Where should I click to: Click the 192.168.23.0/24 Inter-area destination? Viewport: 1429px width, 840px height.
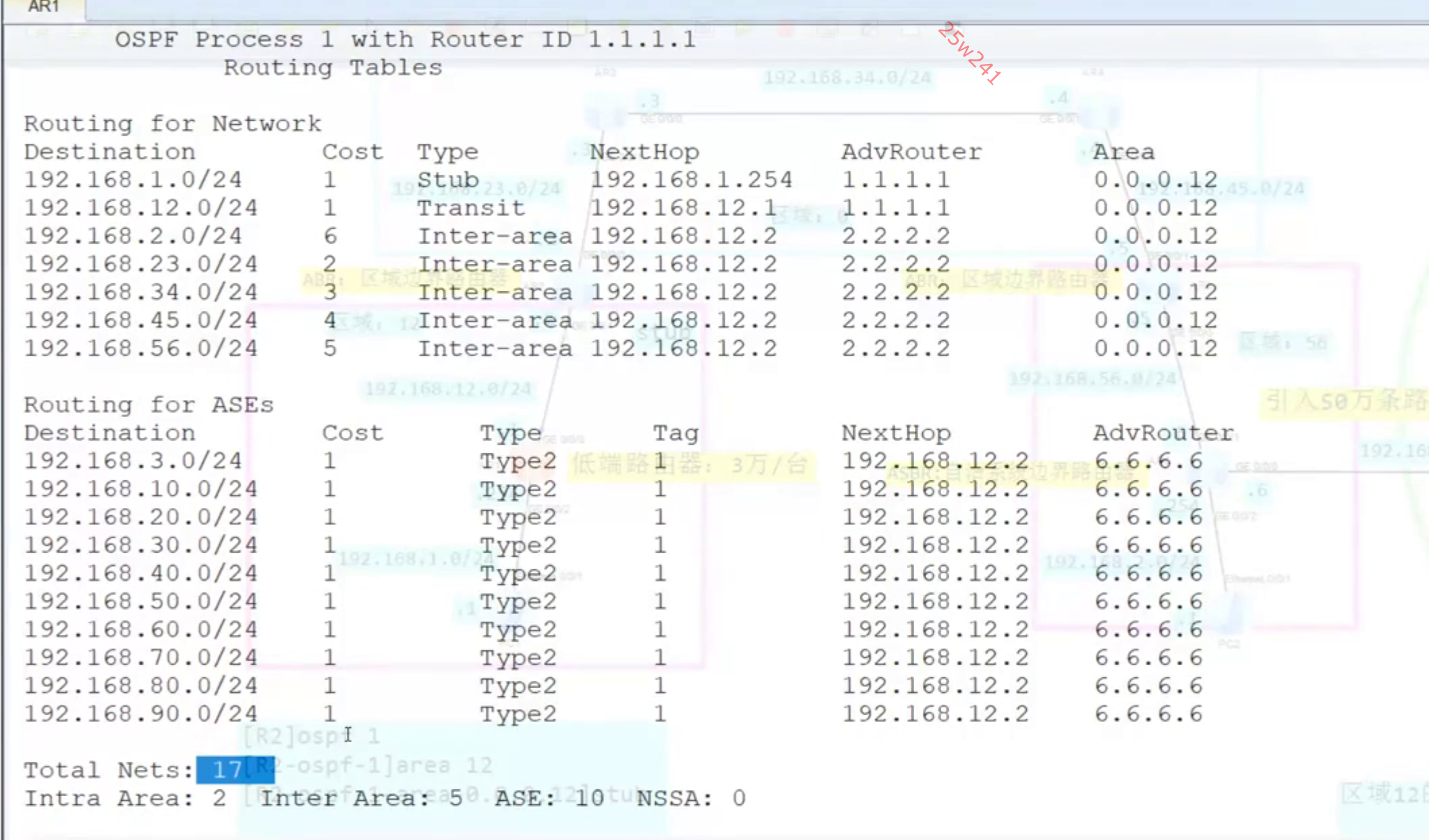pyautogui.click(x=140, y=264)
